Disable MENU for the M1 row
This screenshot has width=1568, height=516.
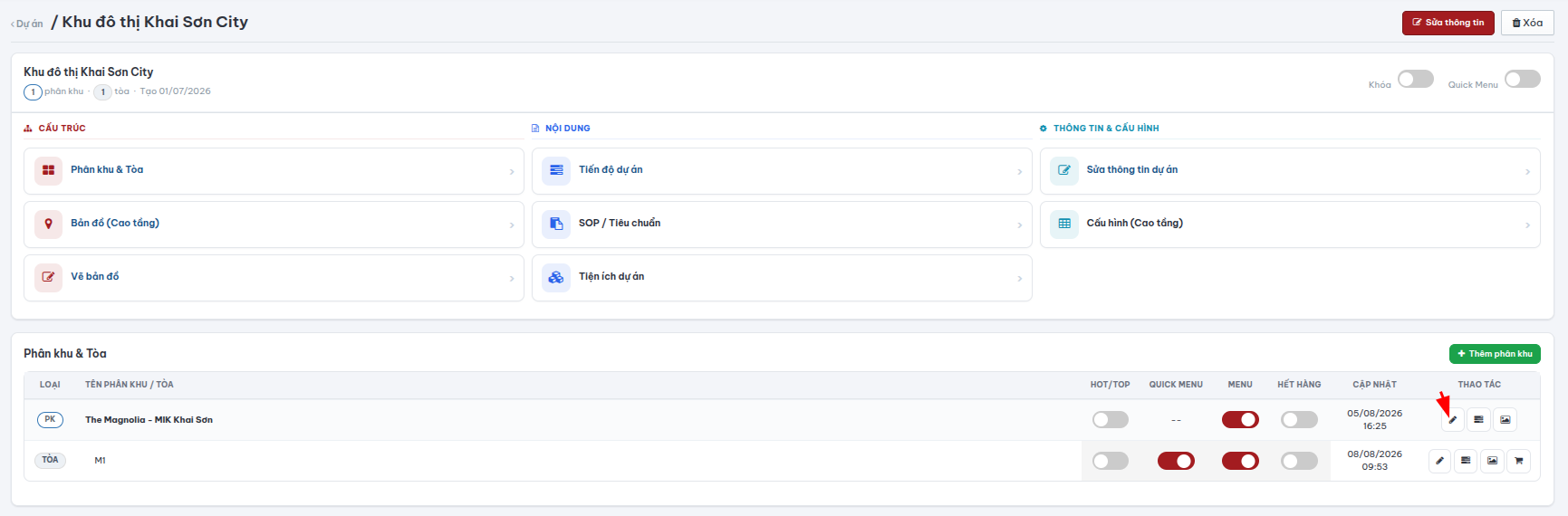[1240, 462]
